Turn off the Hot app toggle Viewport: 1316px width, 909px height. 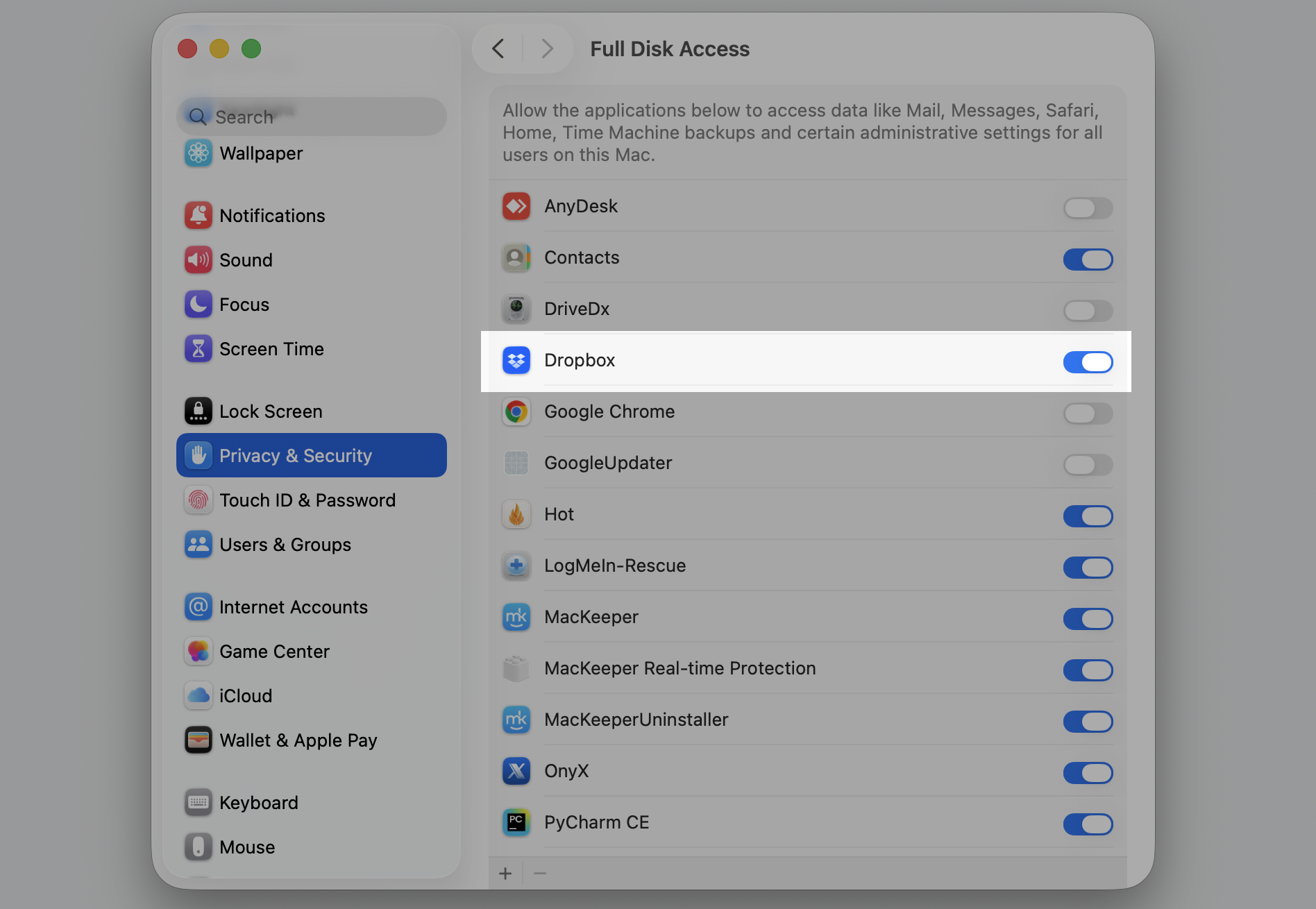tap(1088, 516)
